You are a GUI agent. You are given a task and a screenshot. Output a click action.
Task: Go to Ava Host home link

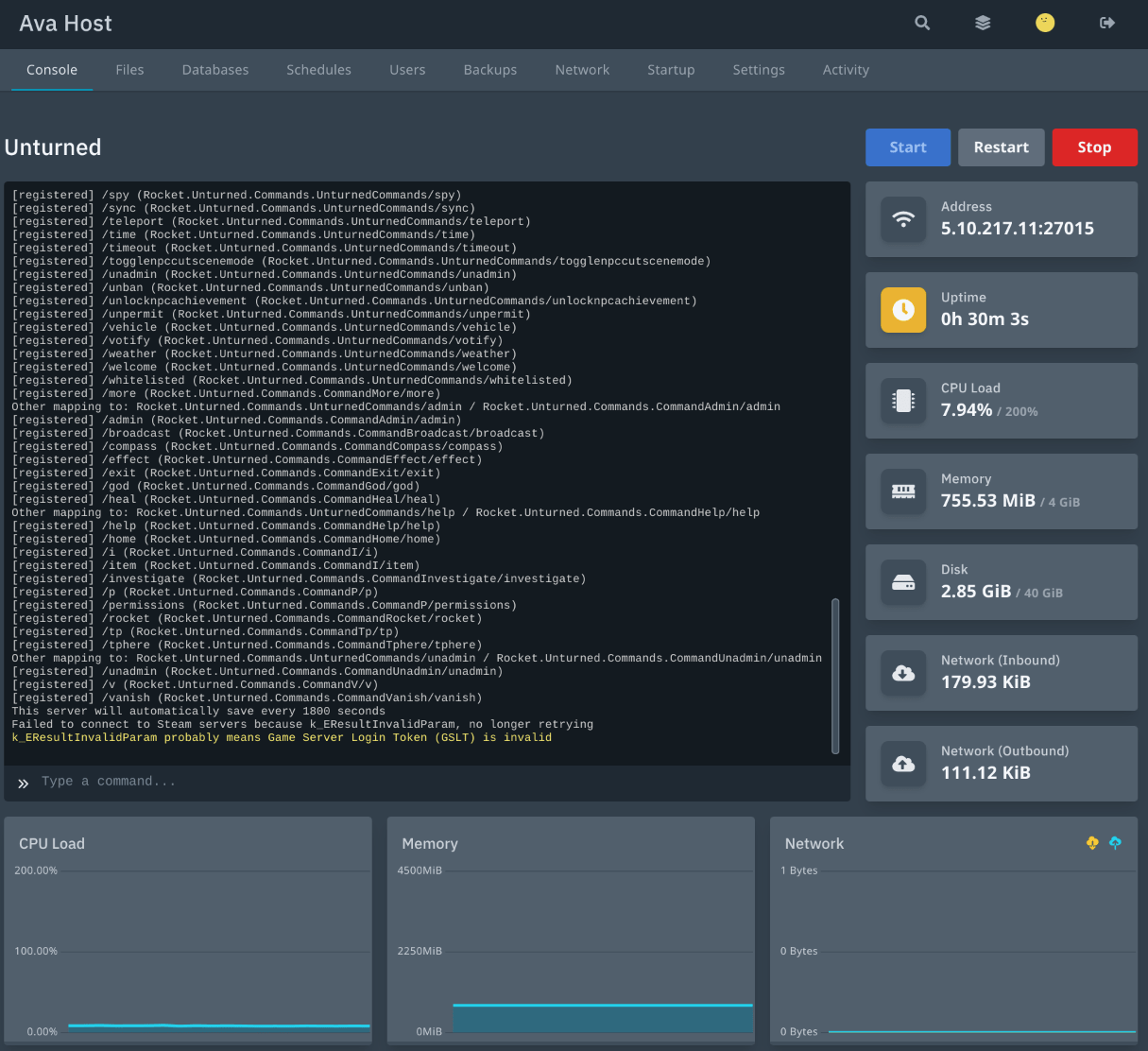65,24
